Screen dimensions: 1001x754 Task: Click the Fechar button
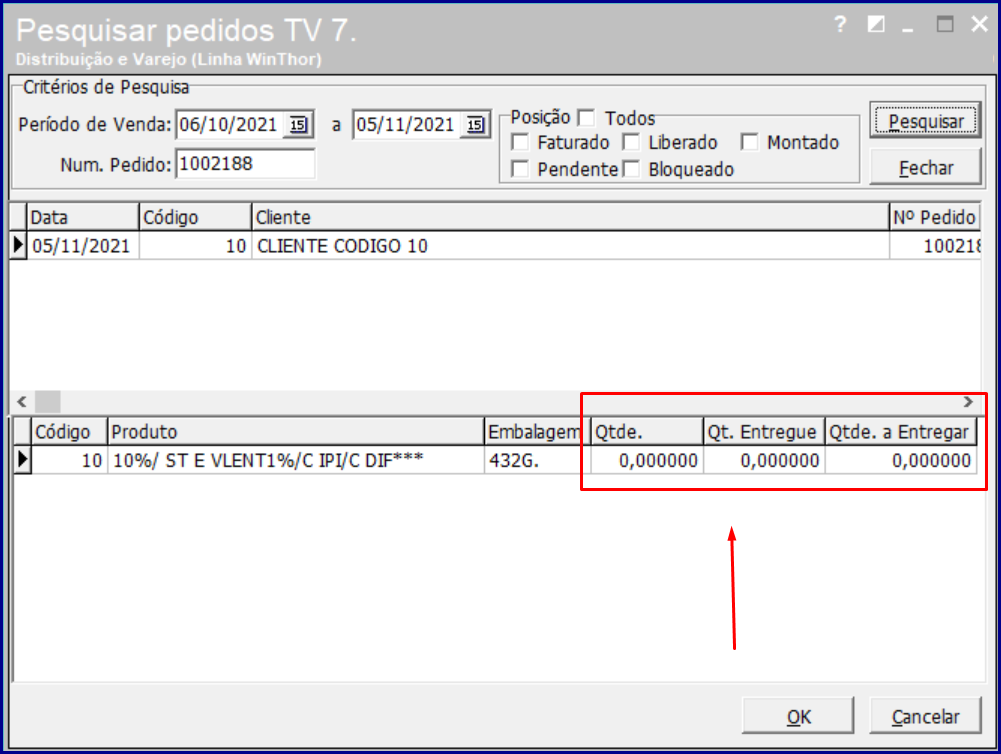coord(926,167)
